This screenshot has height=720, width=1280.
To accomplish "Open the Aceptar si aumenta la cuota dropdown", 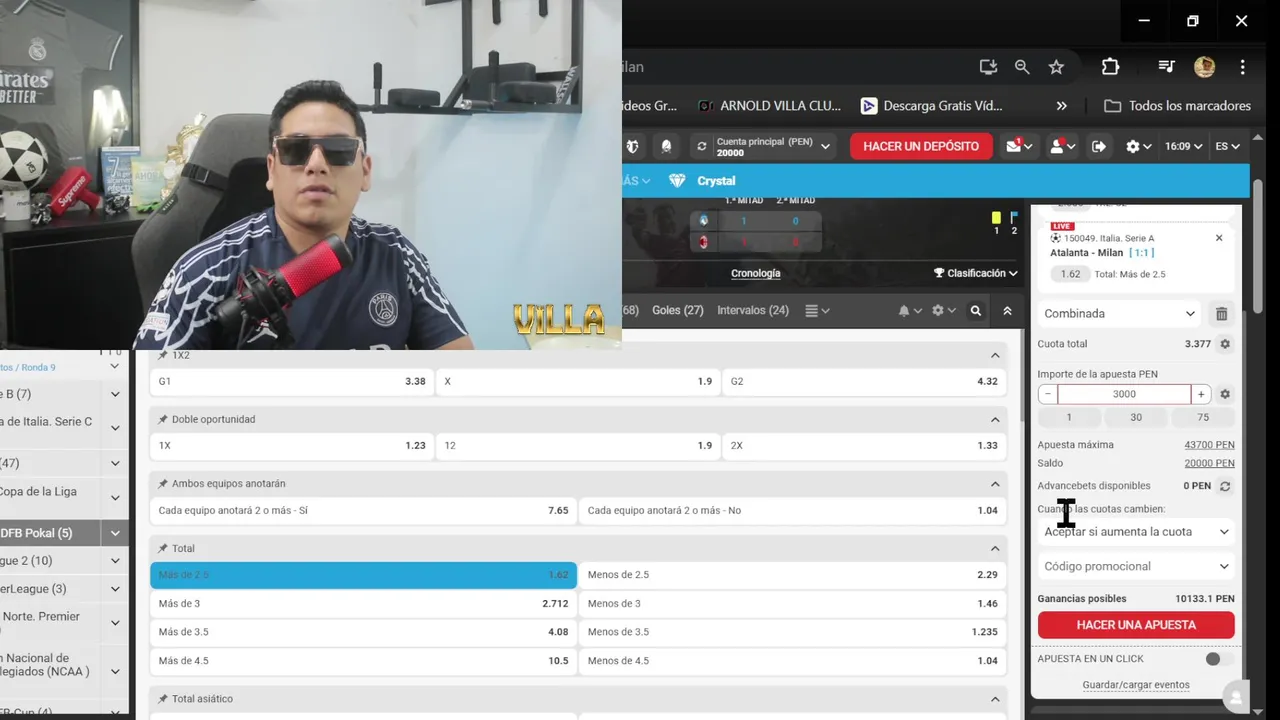I will [x=1136, y=532].
